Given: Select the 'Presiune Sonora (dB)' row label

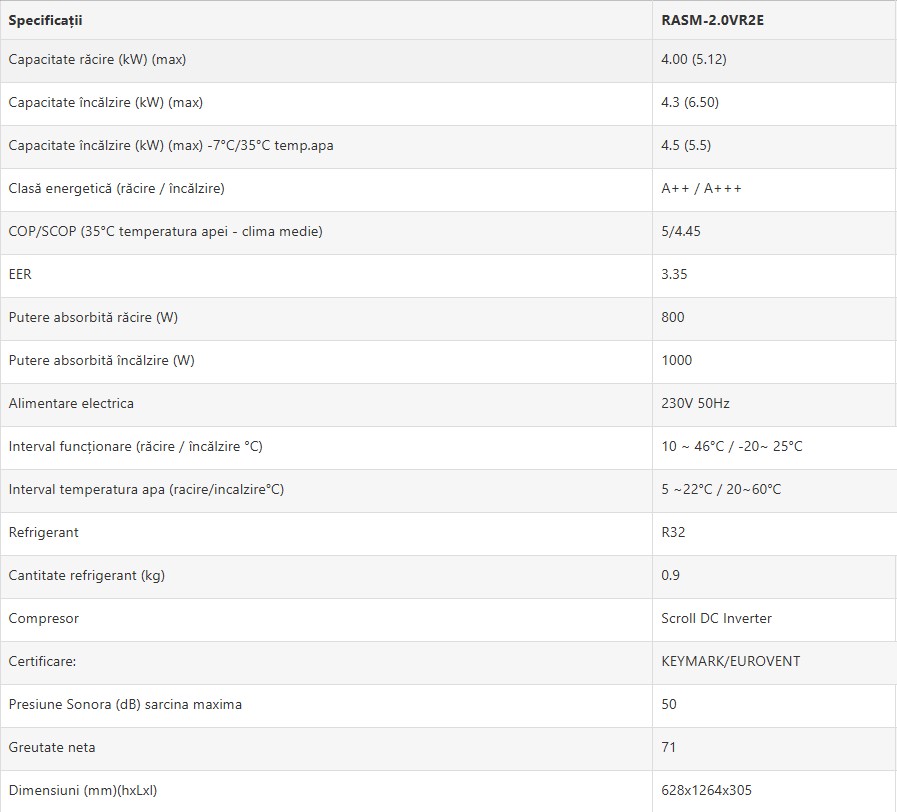Looking at the screenshot, I should tap(125, 704).
